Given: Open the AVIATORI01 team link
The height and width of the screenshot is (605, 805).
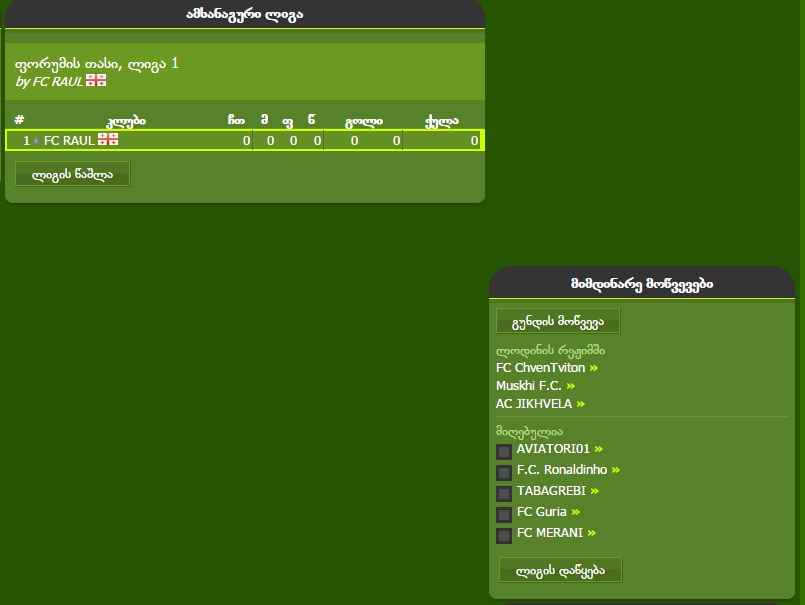Looking at the screenshot, I should pyautogui.click(x=553, y=449).
